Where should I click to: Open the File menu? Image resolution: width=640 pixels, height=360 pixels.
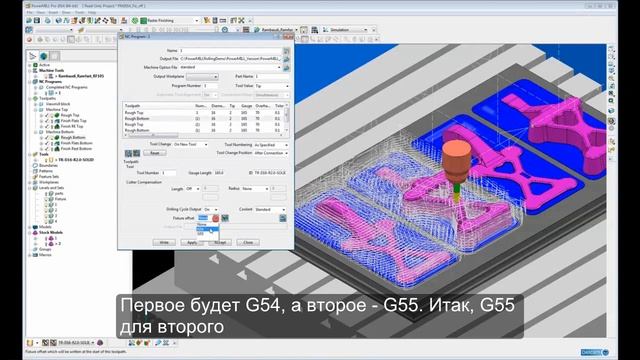30,13
